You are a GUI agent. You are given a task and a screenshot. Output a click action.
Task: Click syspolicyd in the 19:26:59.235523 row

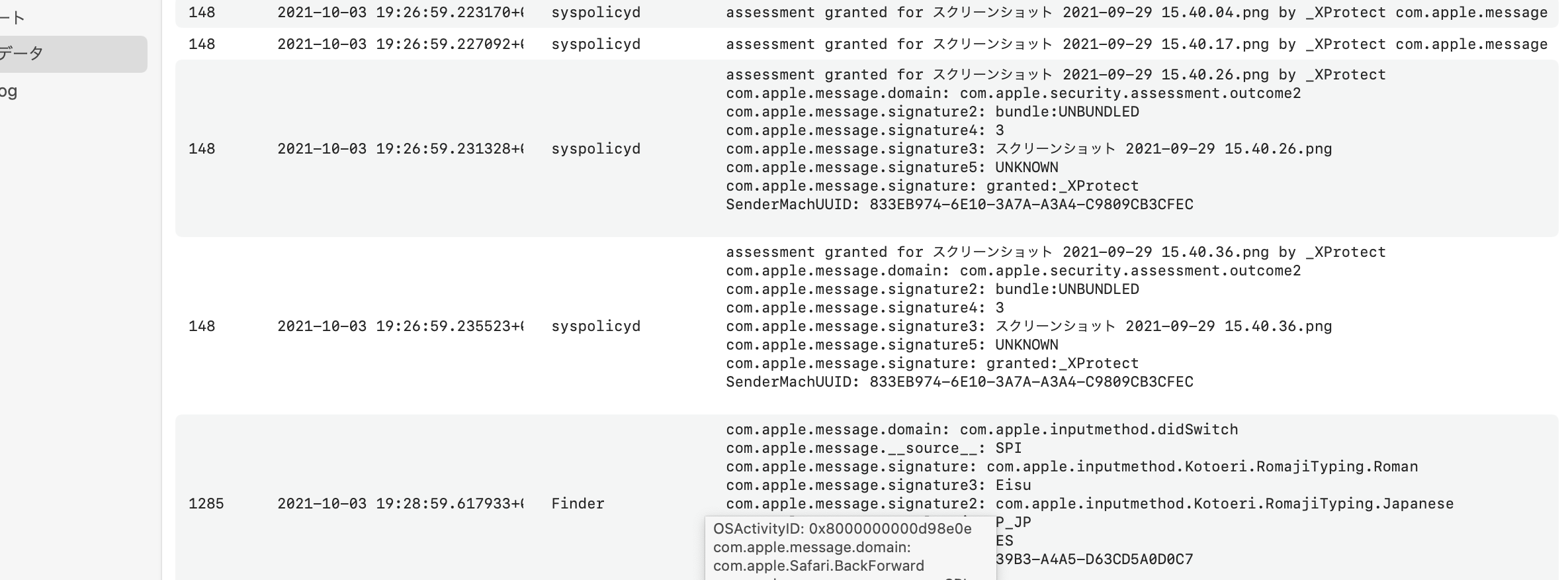coord(595,326)
